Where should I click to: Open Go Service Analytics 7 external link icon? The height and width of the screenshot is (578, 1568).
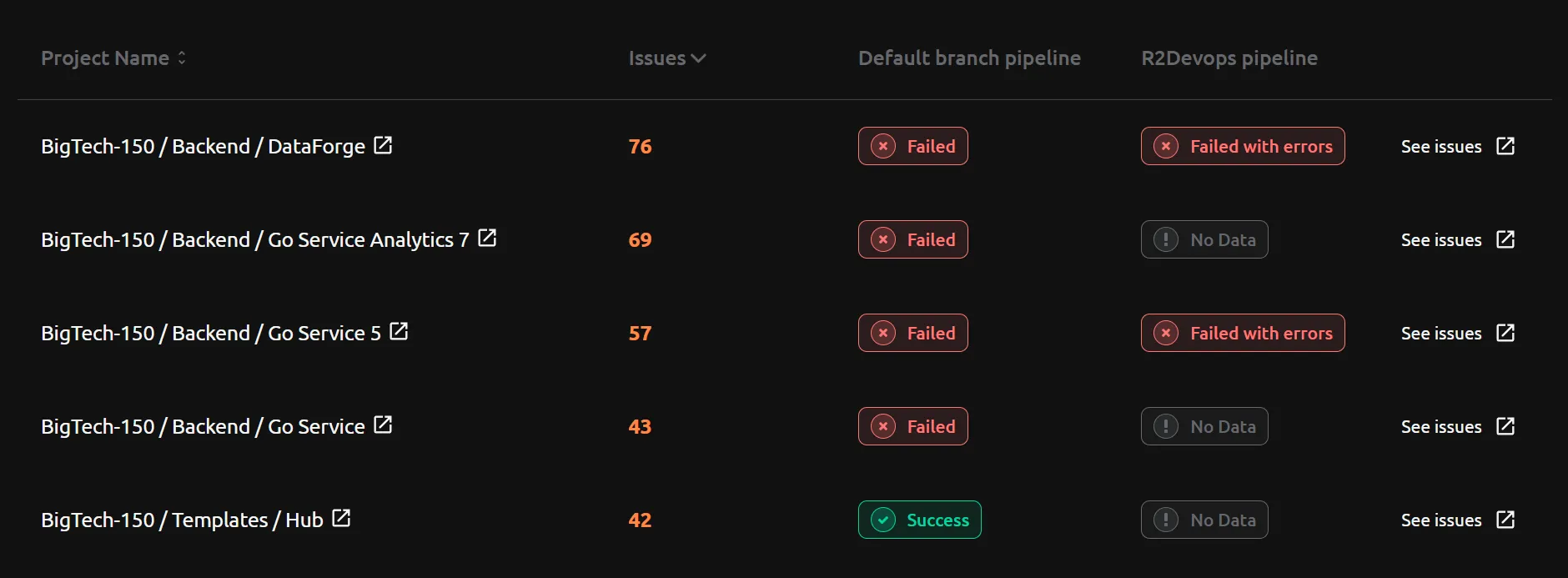(488, 238)
